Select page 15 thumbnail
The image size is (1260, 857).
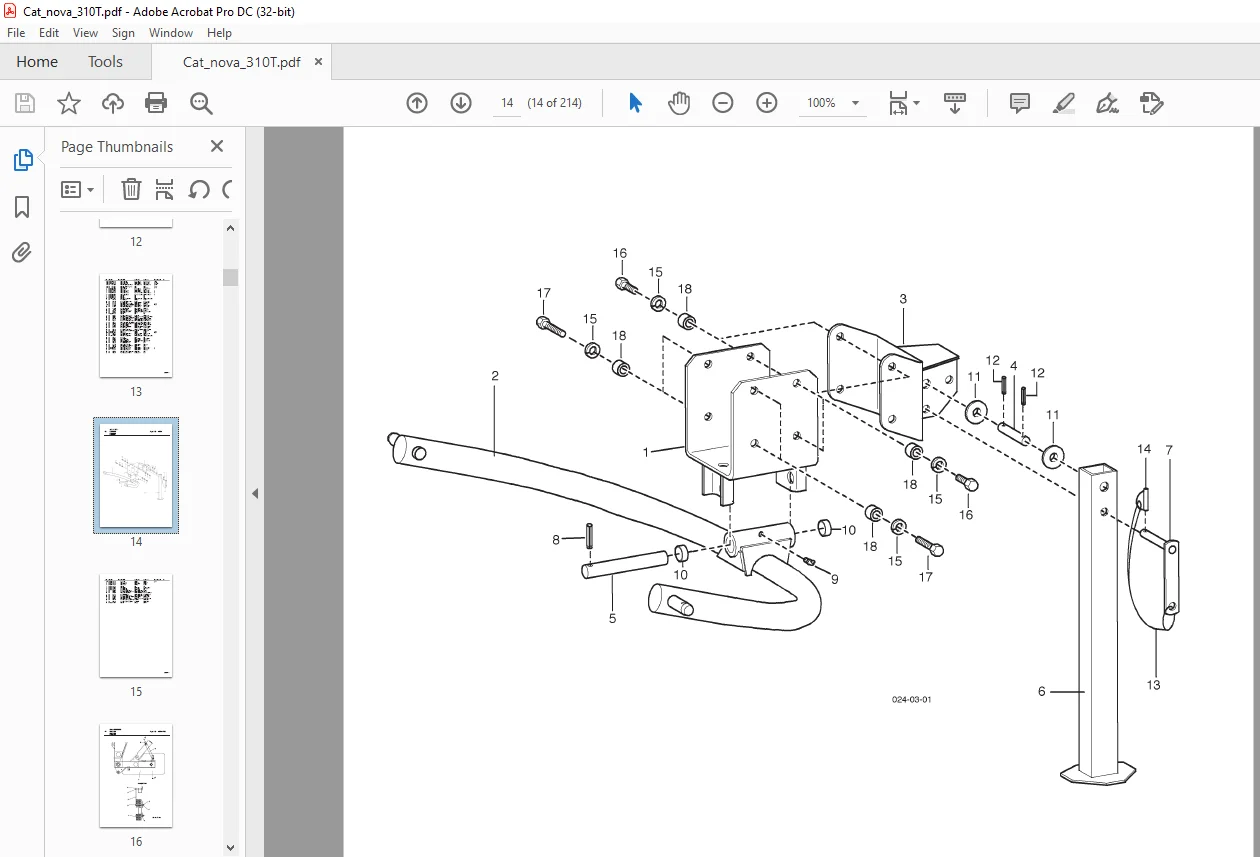[x=136, y=626]
